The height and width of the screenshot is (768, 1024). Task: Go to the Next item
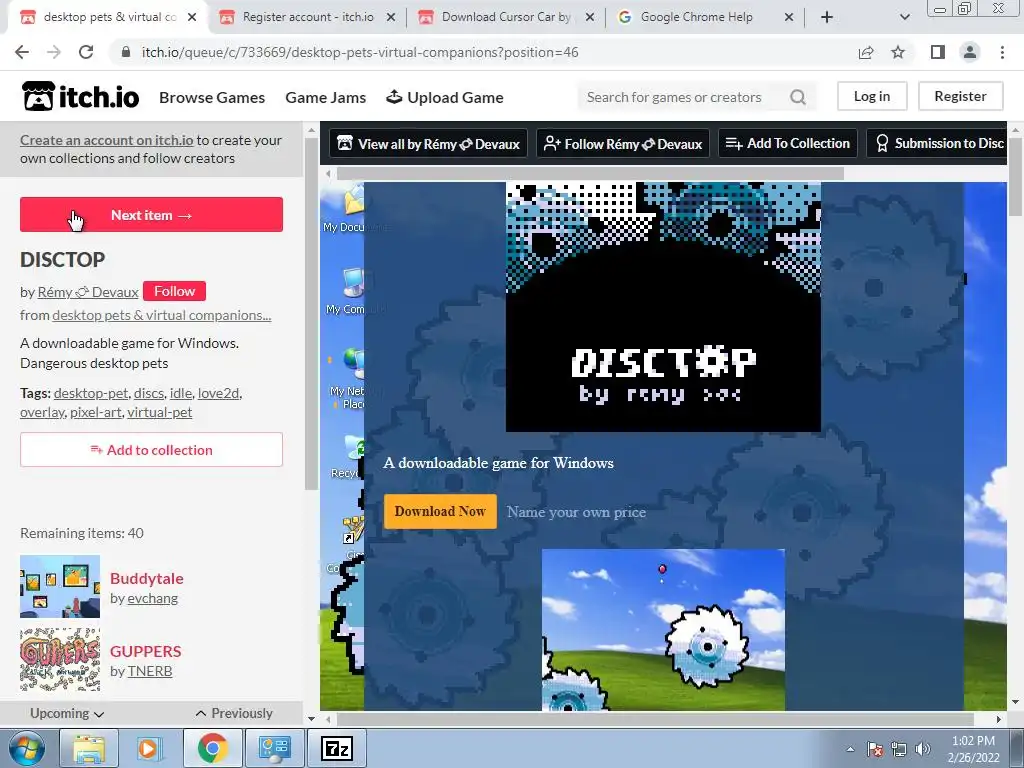coord(152,215)
